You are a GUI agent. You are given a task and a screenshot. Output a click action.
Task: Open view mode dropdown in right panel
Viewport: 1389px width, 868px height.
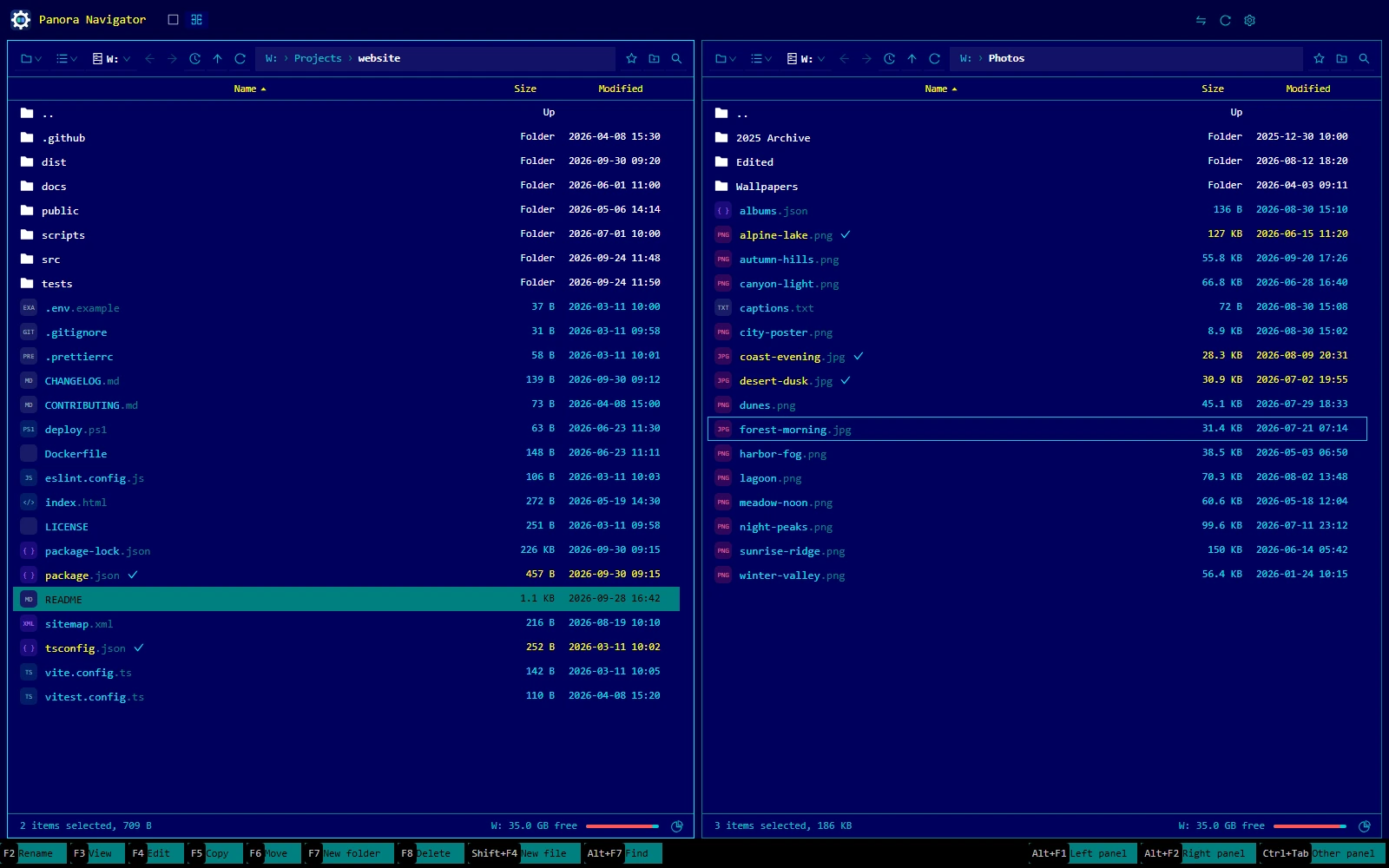click(761, 58)
